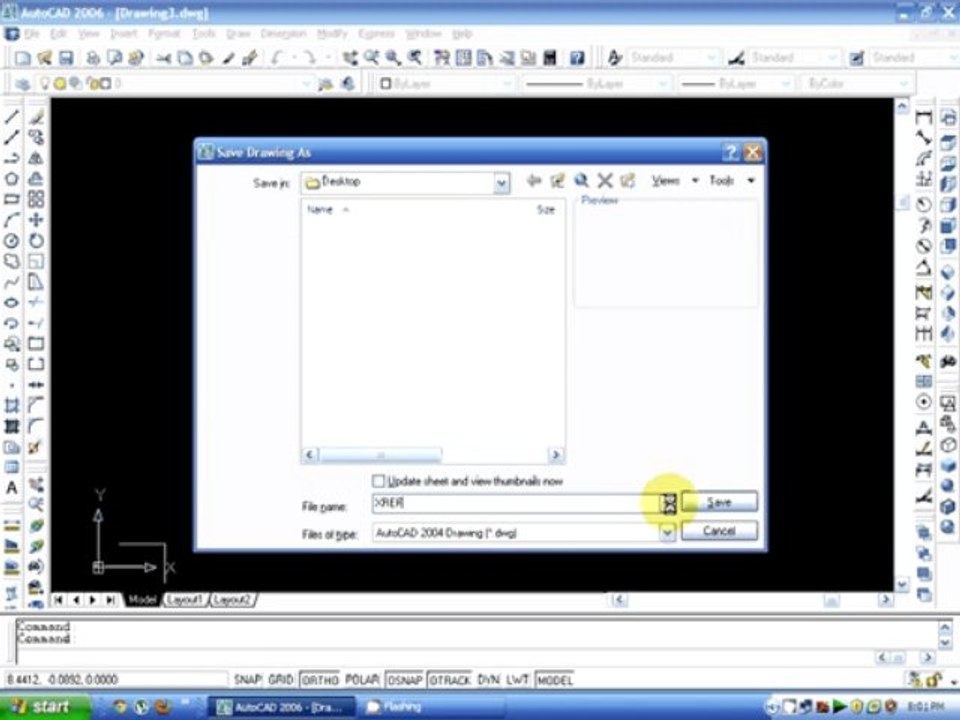This screenshot has width=960, height=720.
Task: Click the Undo arrow icon
Action: click(276, 58)
